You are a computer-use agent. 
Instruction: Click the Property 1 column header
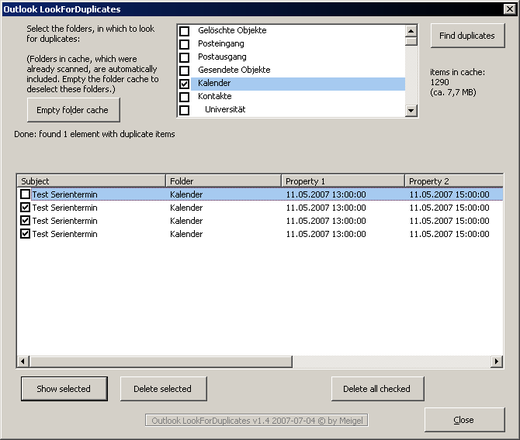(343, 181)
